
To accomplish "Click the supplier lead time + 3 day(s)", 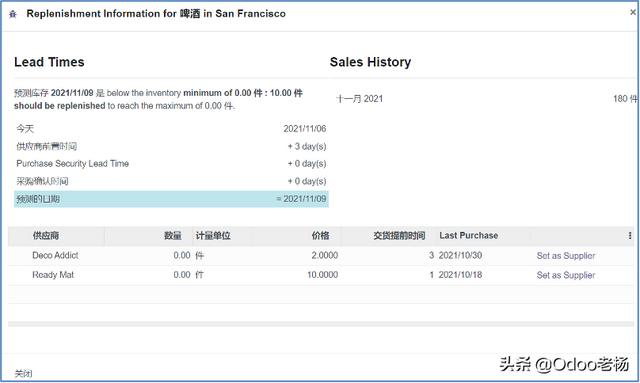I will [x=307, y=146].
